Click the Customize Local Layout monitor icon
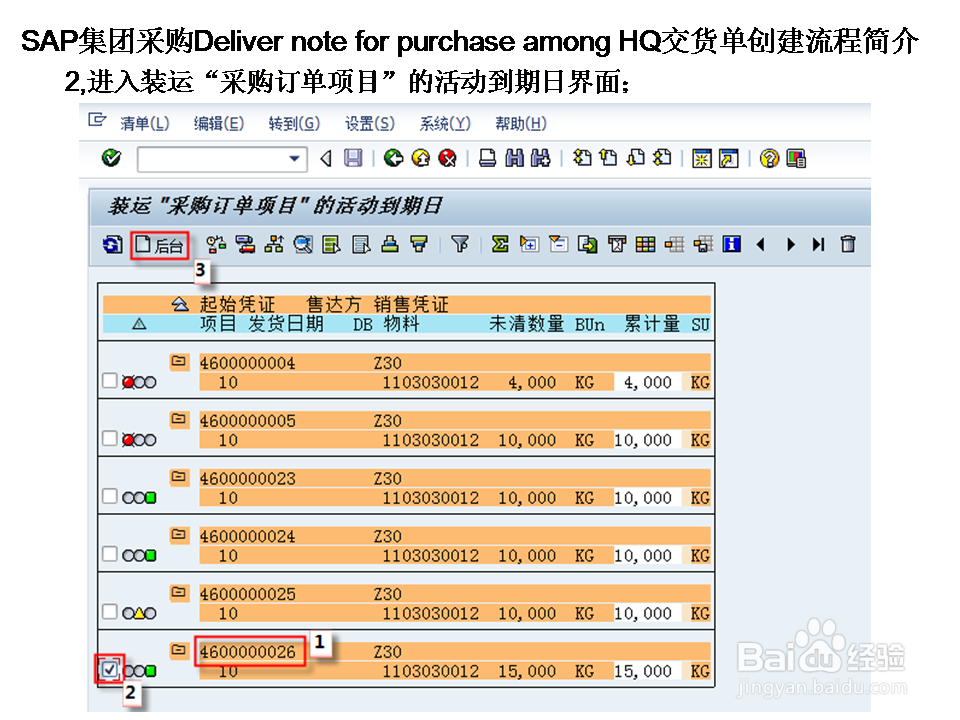Screen dimensions: 960x720 [x=796, y=159]
